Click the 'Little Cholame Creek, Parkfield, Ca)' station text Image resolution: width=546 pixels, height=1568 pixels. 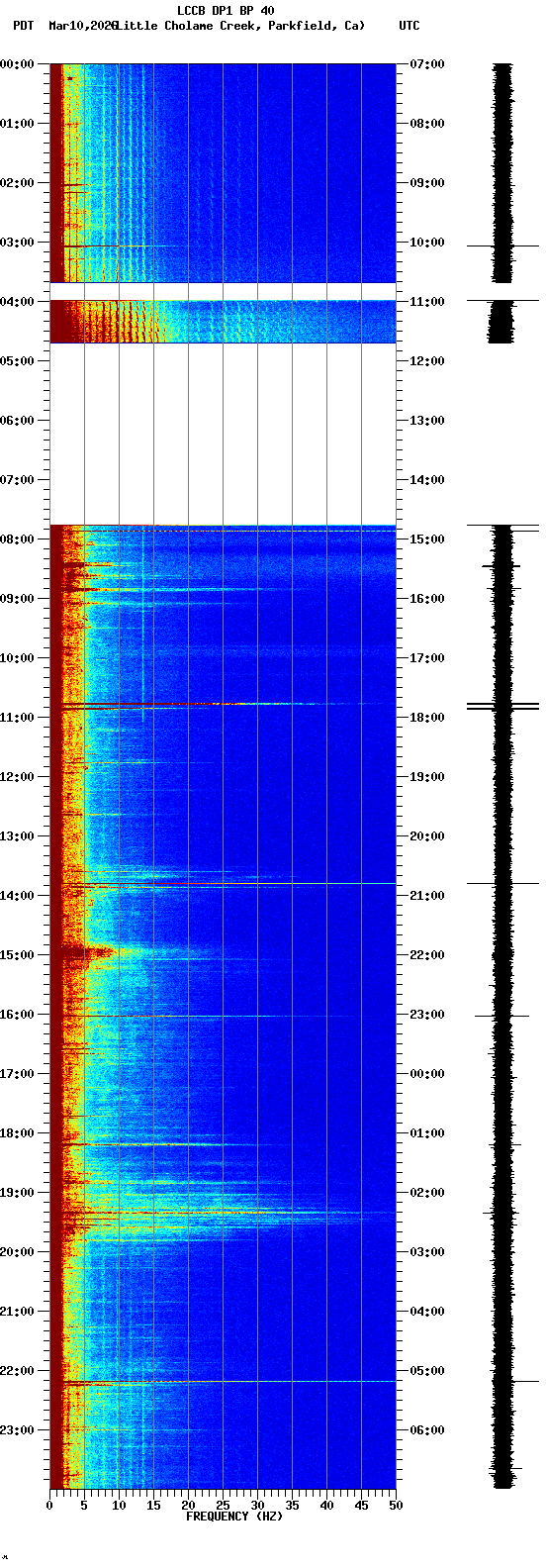click(240, 26)
